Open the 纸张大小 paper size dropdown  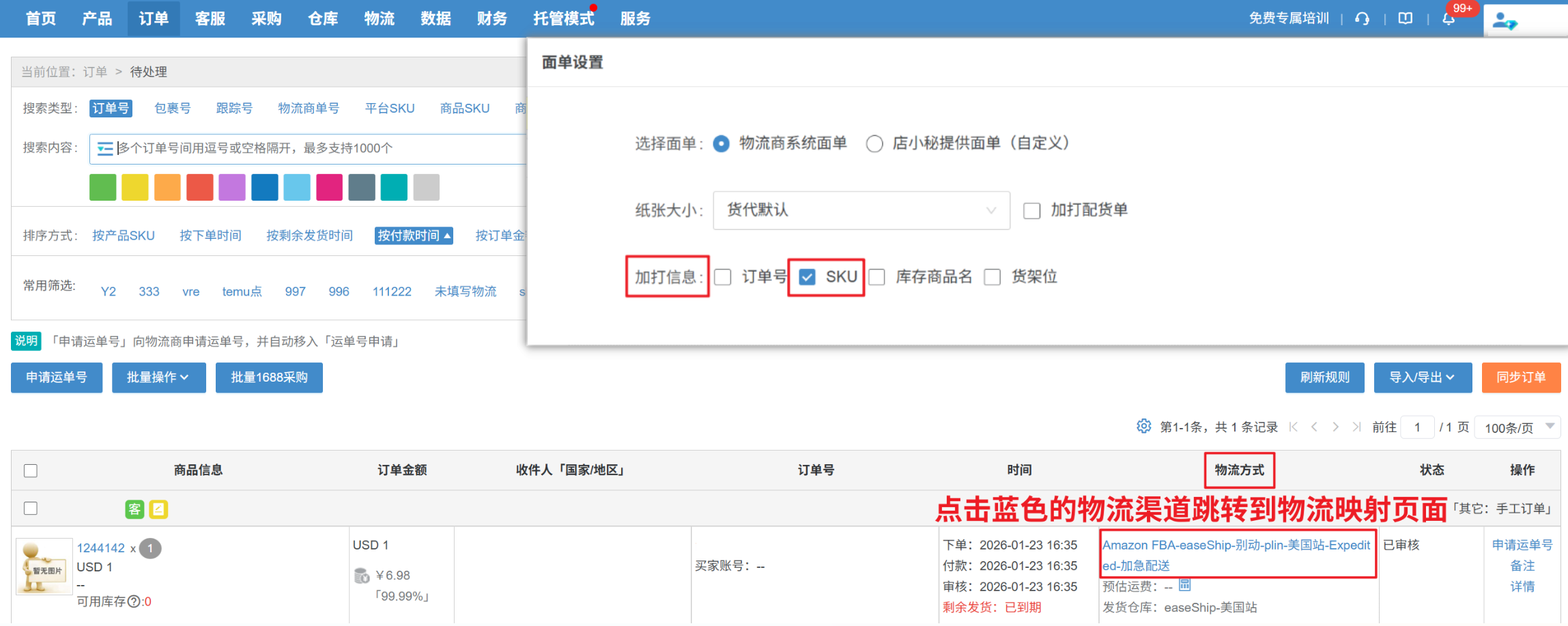tap(861, 210)
